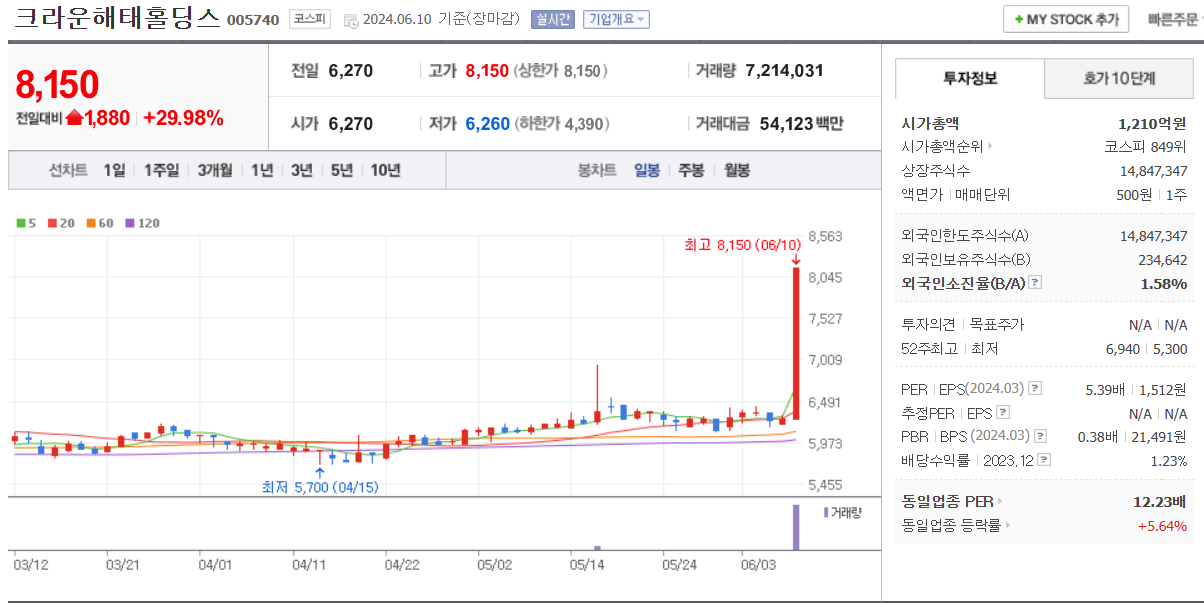Open help icon next to 배당수익률 2023.12

click(1044, 460)
